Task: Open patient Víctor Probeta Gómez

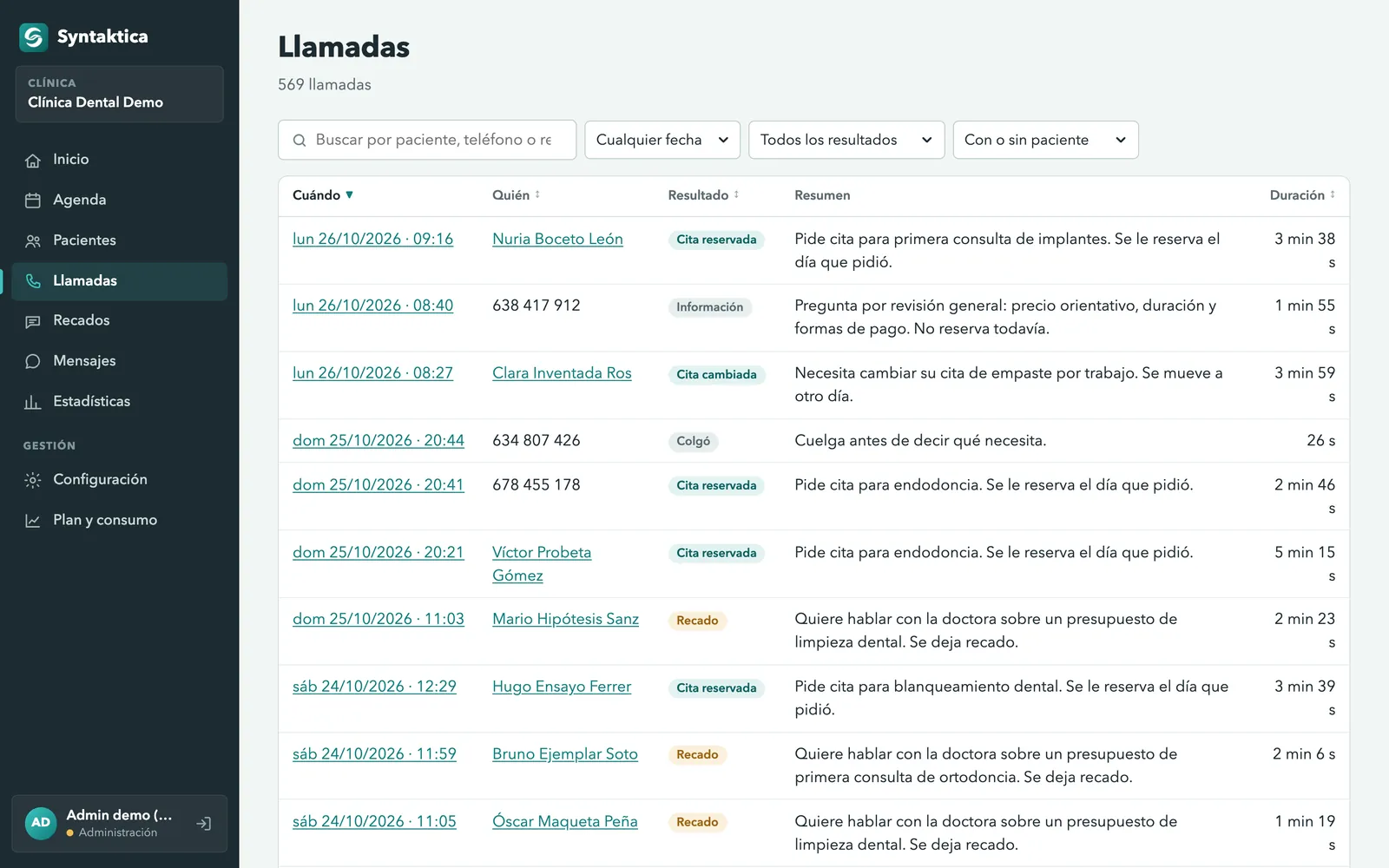Action: click(542, 564)
